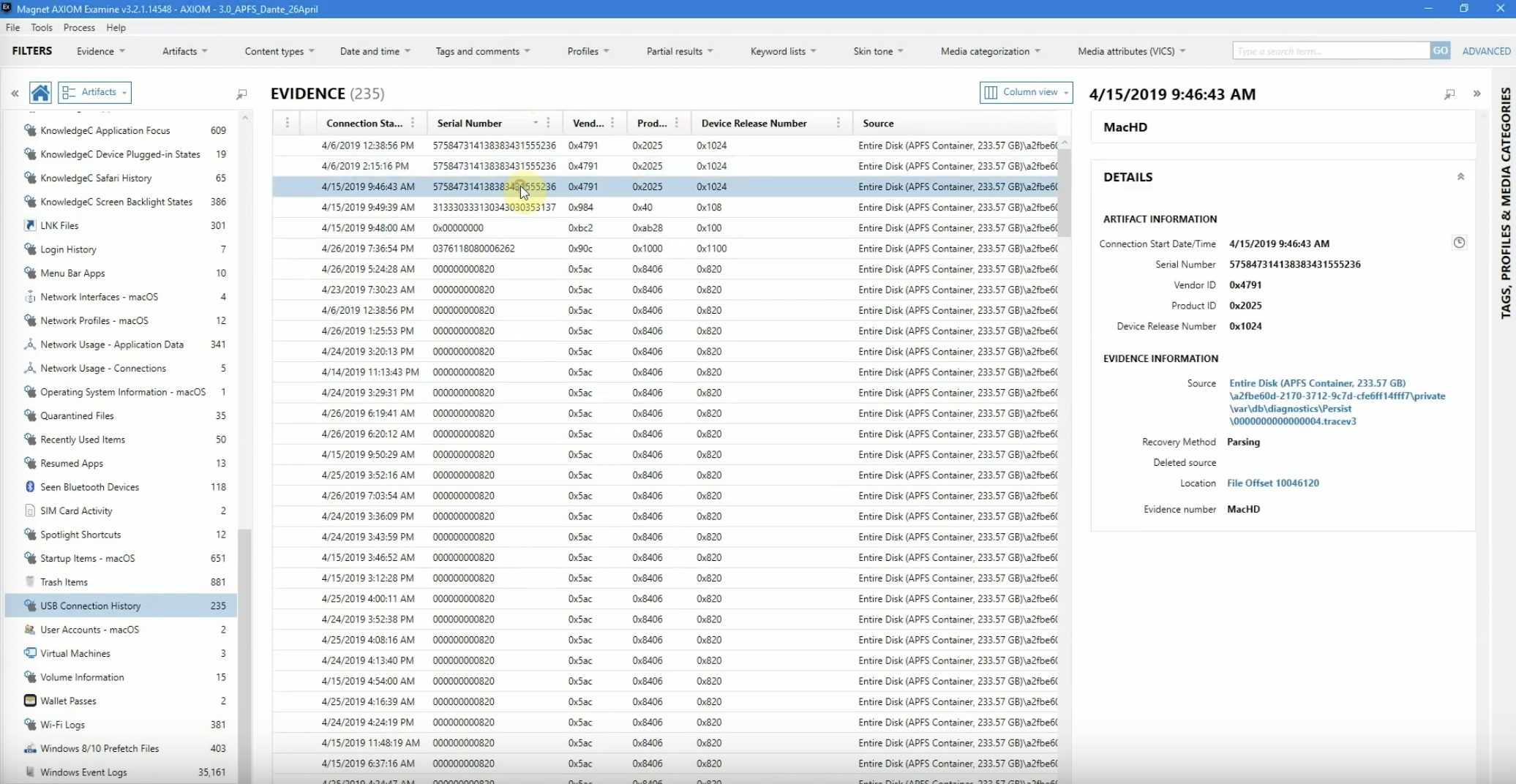Select the 4/26/2019 7:36:54 PM evidence row

coord(666,249)
